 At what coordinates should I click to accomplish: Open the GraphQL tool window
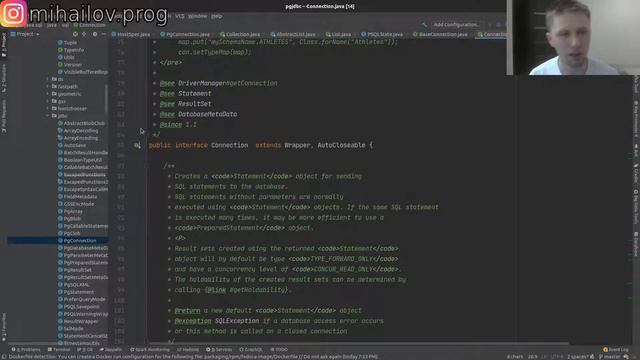[251, 349]
